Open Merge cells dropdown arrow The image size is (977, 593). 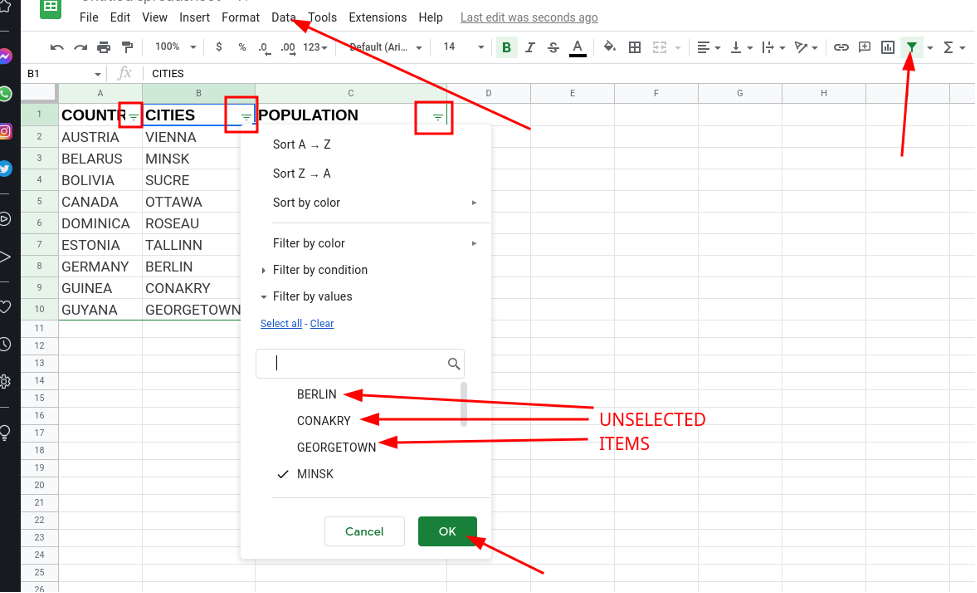pyautogui.click(x=678, y=48)
